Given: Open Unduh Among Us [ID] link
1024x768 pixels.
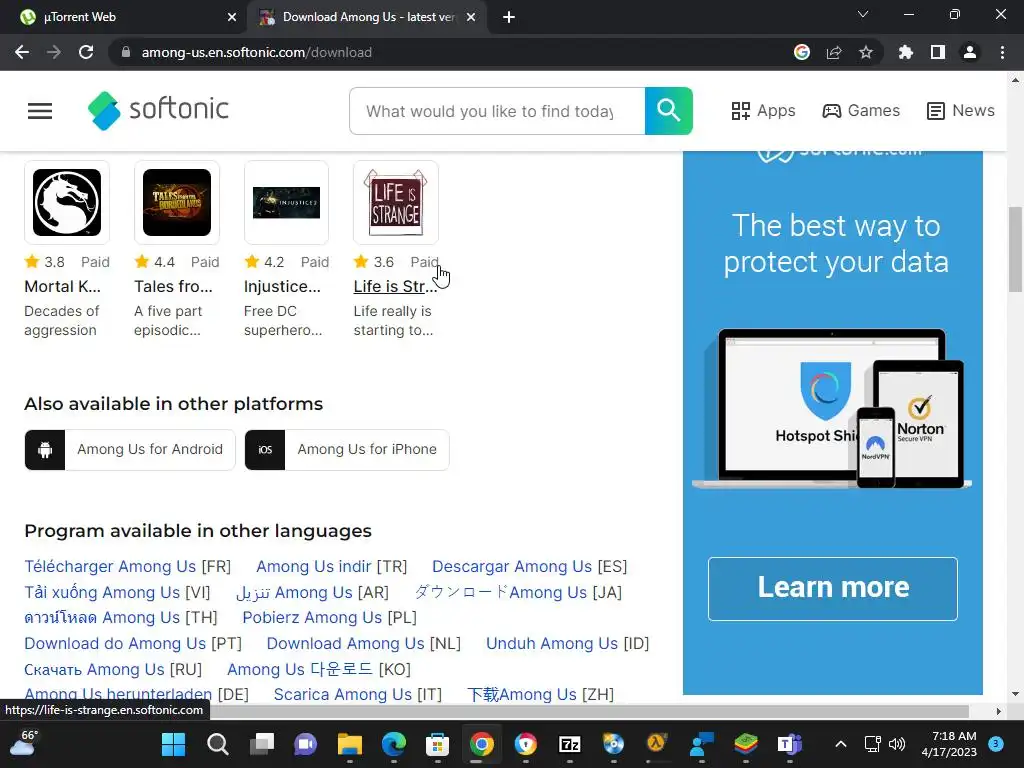Looking at the screenshot, I should [x=567, y=643].
